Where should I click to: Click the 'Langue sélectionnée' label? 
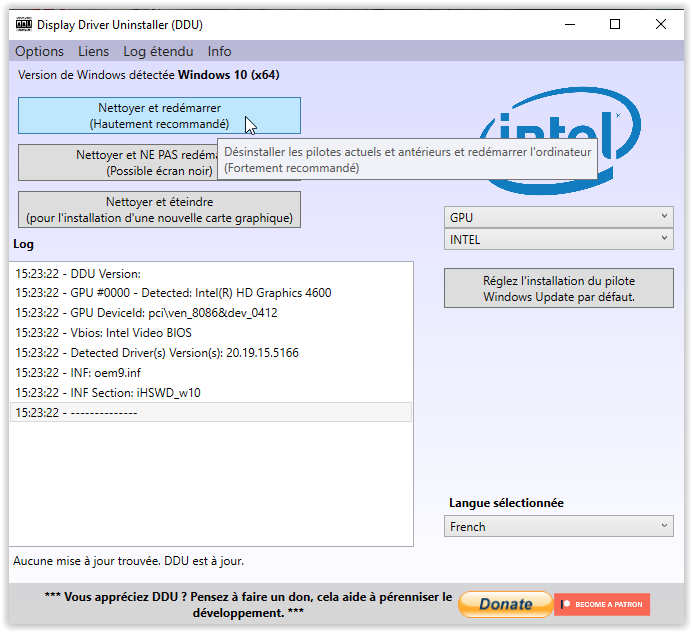[506, 503]
